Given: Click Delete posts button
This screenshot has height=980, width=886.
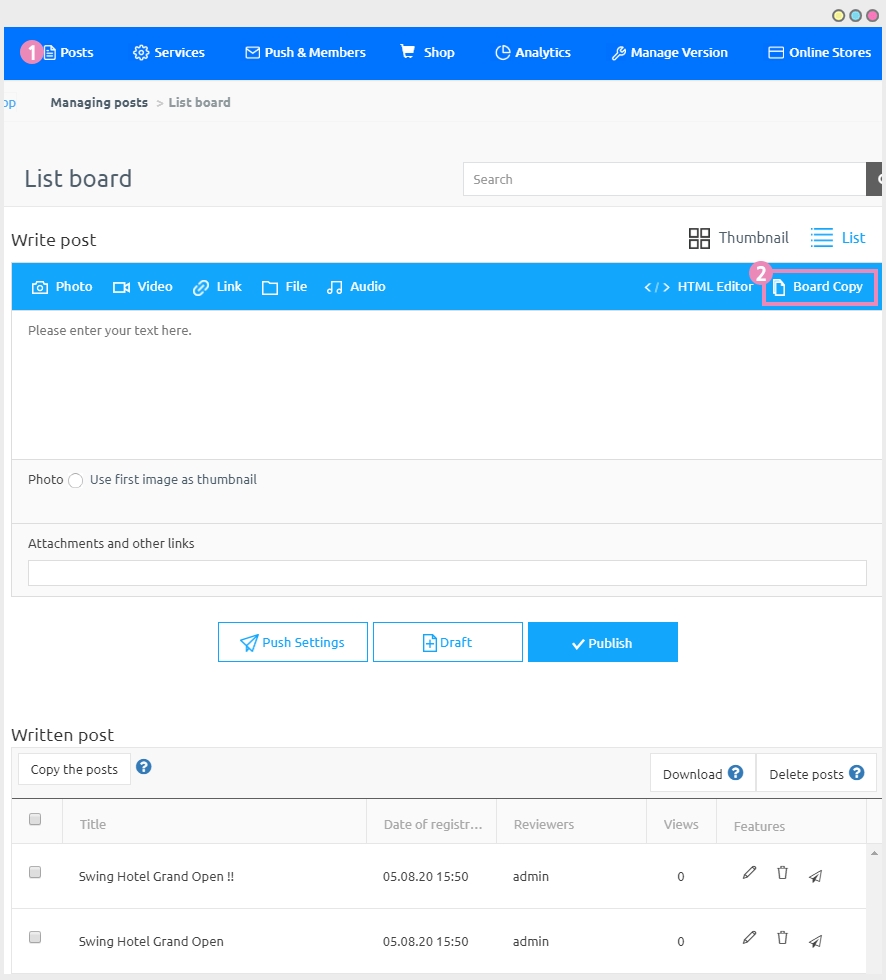Looking at the screenshot, I should pyautogui.click(x=816, y=774).
